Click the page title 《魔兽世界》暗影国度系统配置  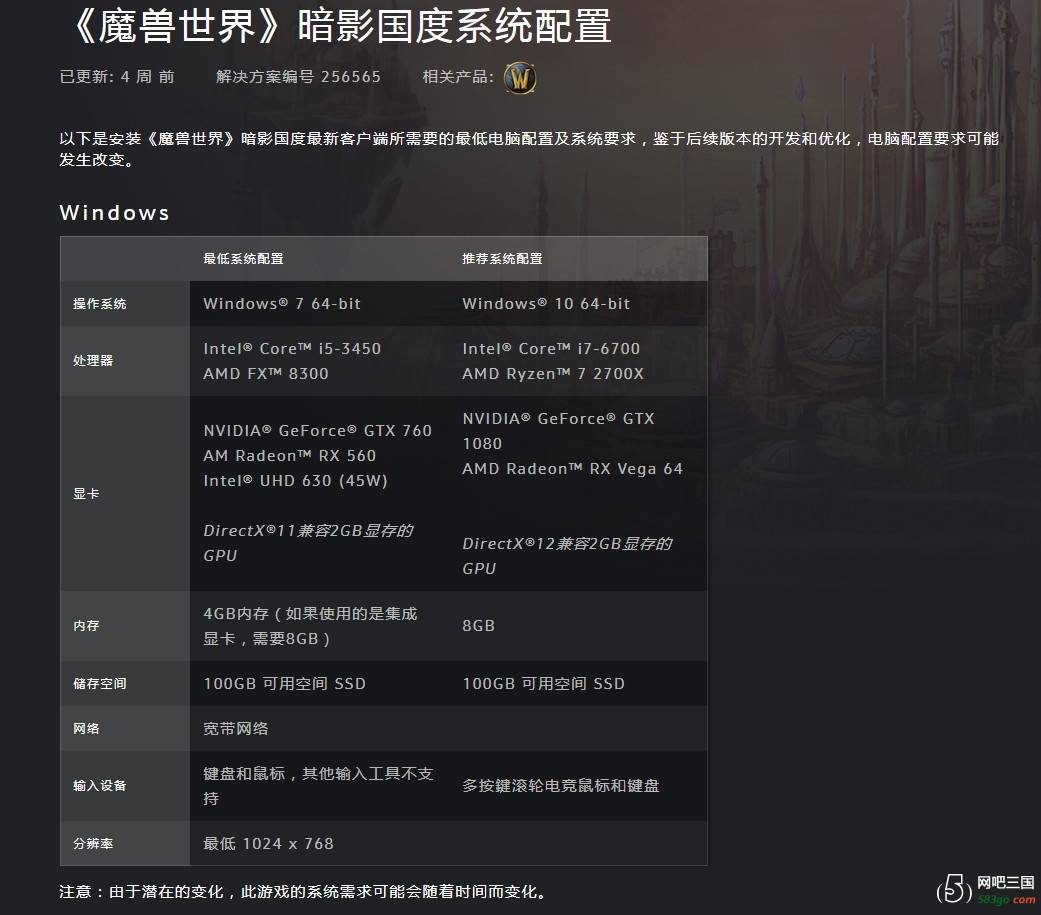339,27
